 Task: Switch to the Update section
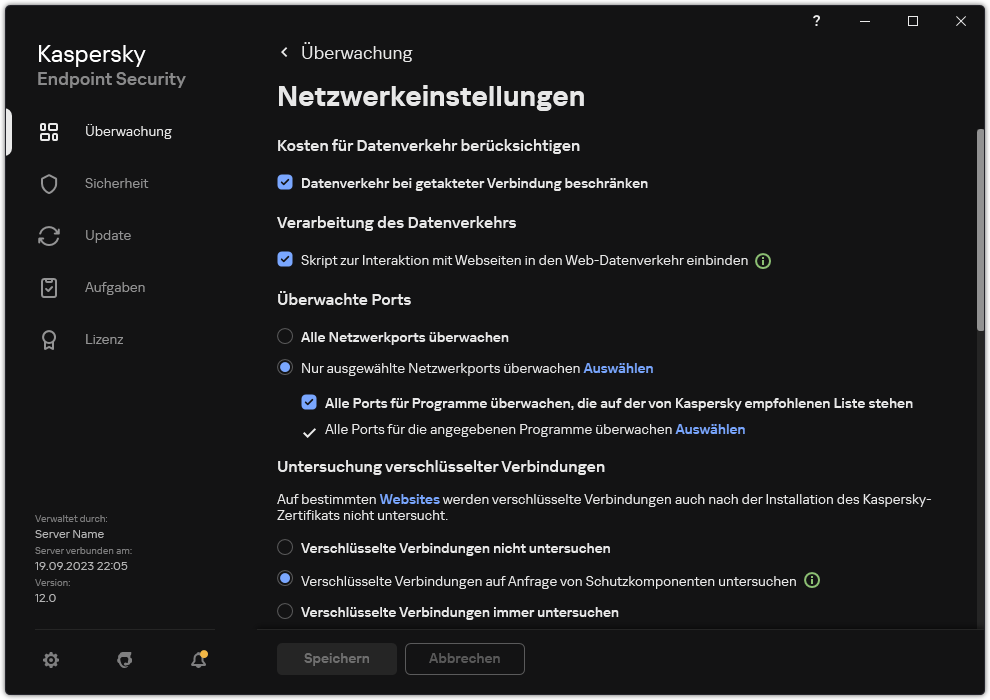(x=107, y=235)
